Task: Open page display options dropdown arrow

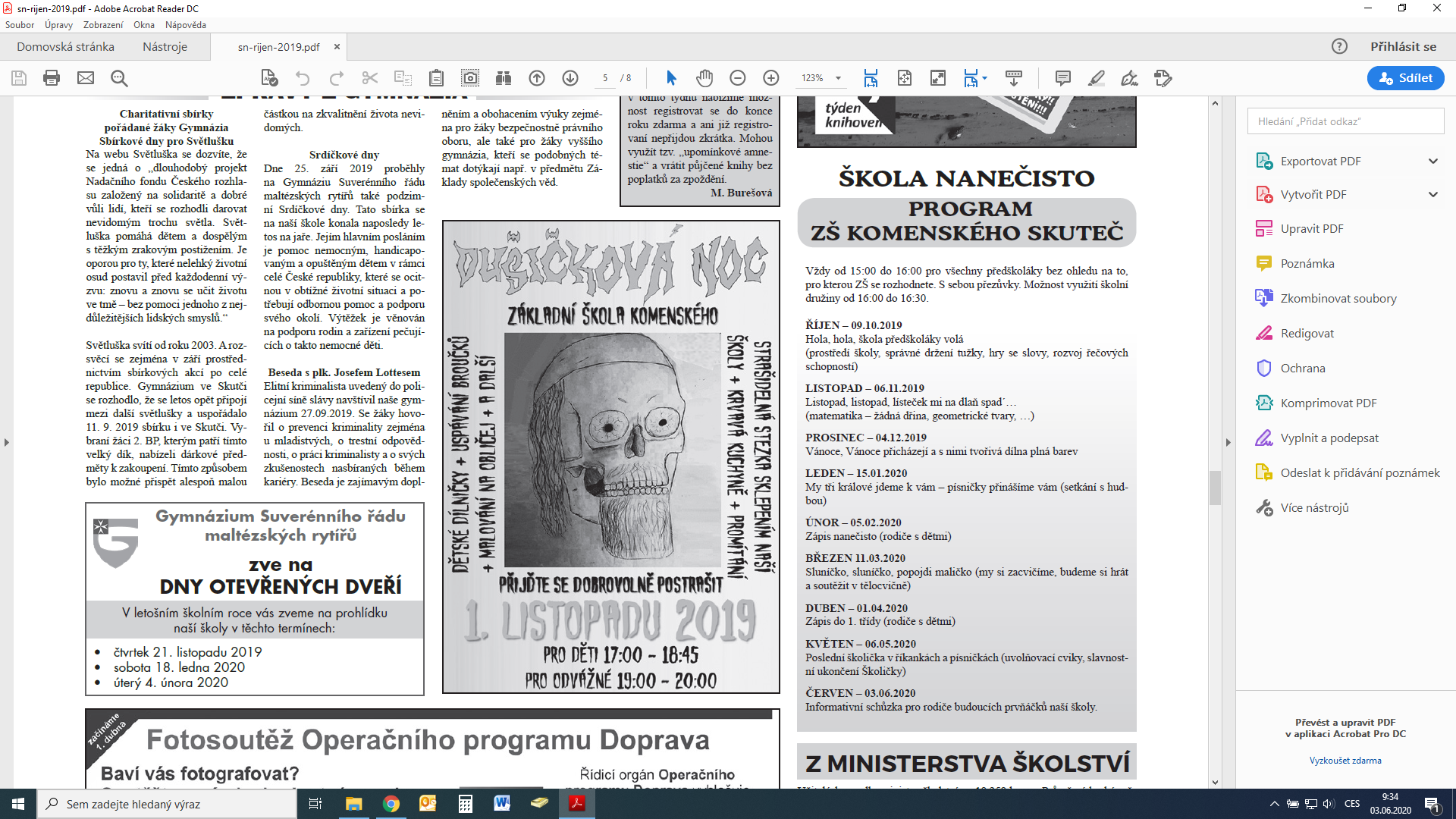Action: pos(984,78)
